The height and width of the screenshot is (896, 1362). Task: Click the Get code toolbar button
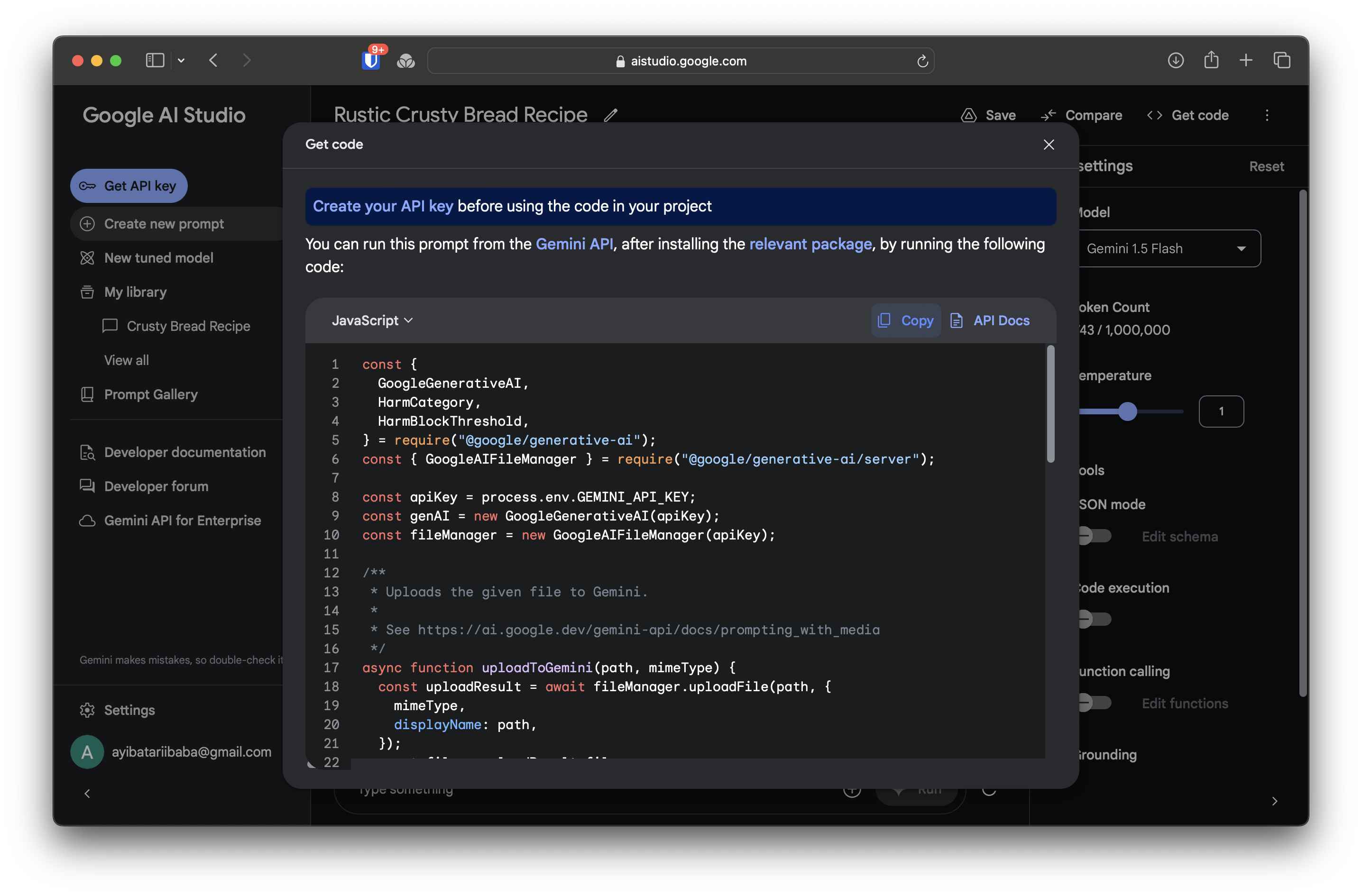click(1188, 115)
